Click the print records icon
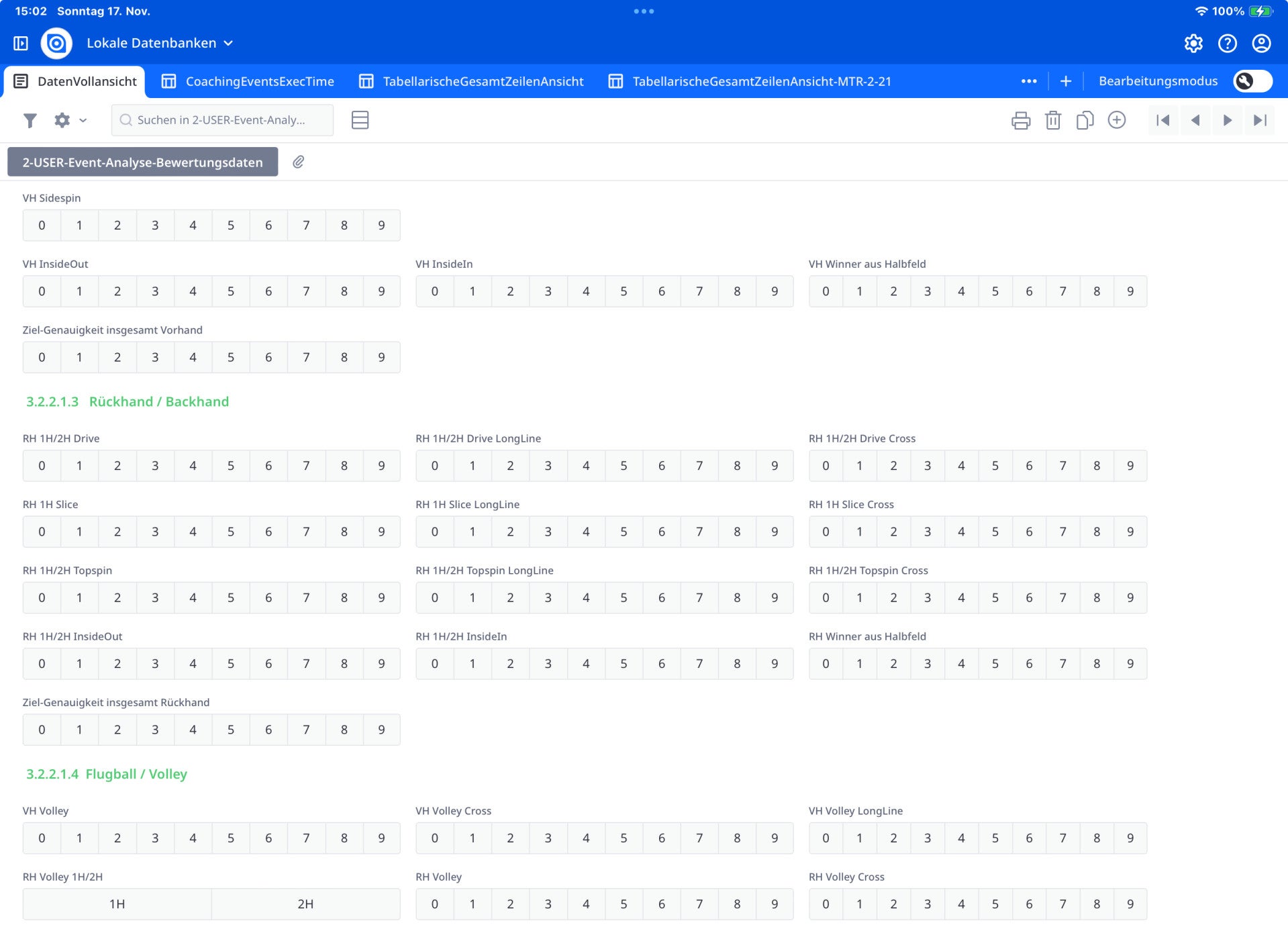Viewport: 1288px width, 931px height. point(1020,120)
